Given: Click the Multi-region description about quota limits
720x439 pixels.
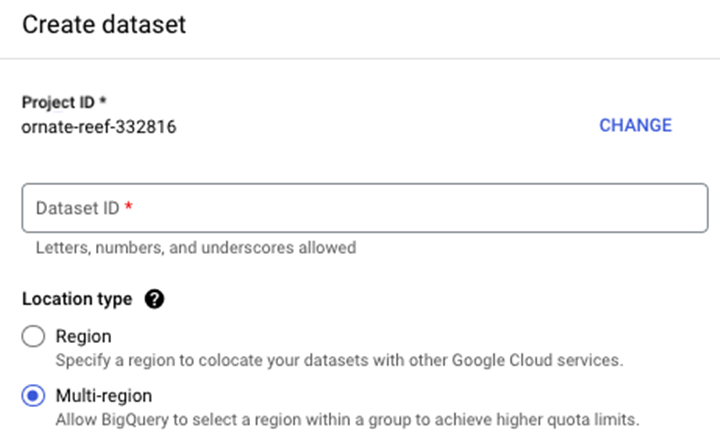Looking at the screenshot, I should (346, 419).
